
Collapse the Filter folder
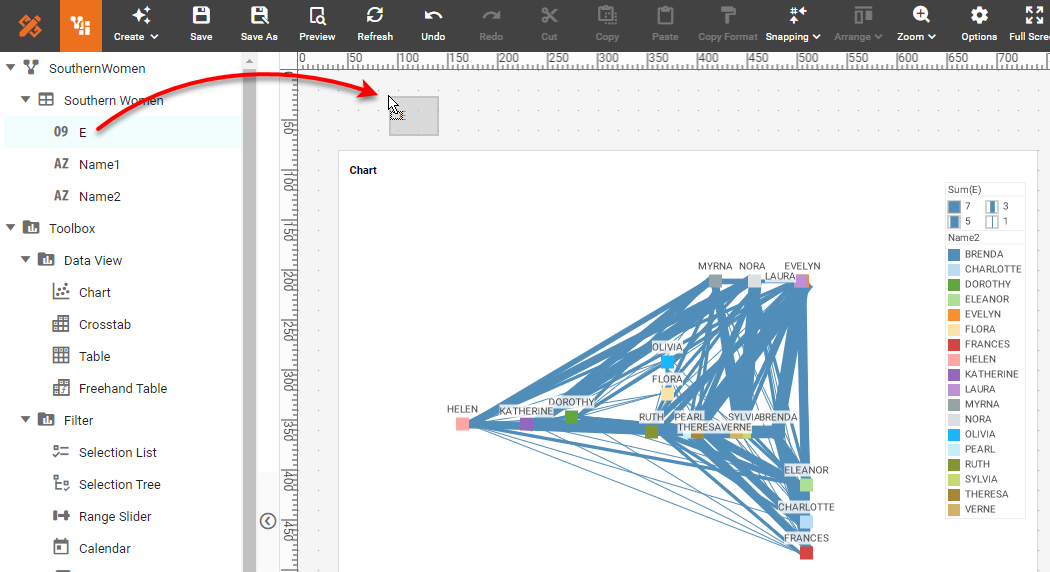click(25, 420)
